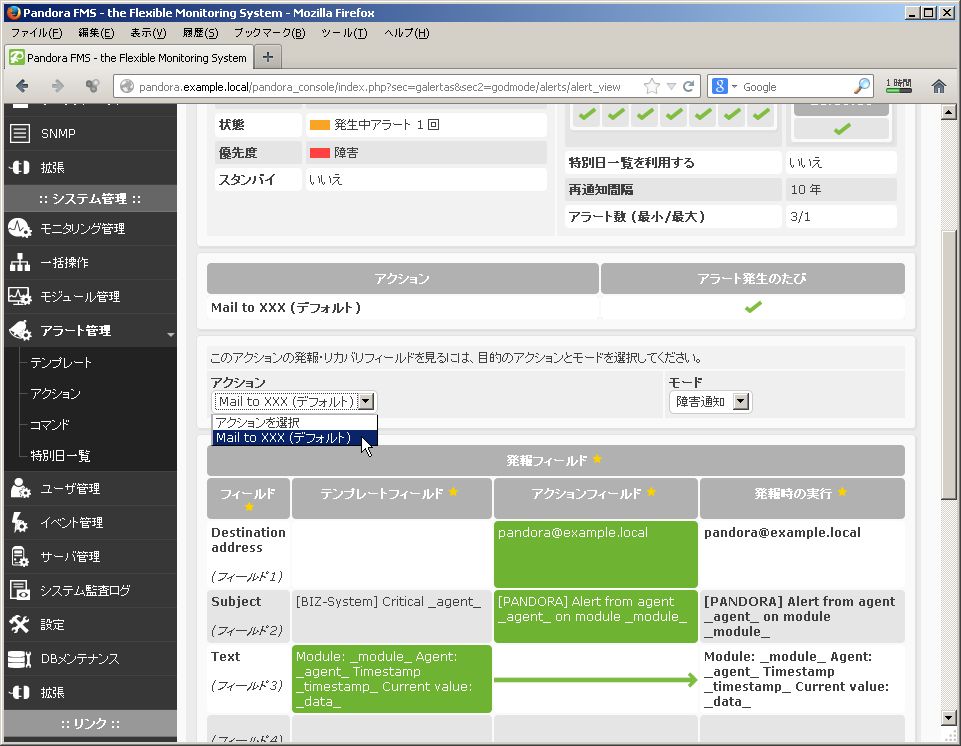Click star beside テンプレートフィールド header
The height and width of the screenshot is (746, 961).
tap(453, 492)
